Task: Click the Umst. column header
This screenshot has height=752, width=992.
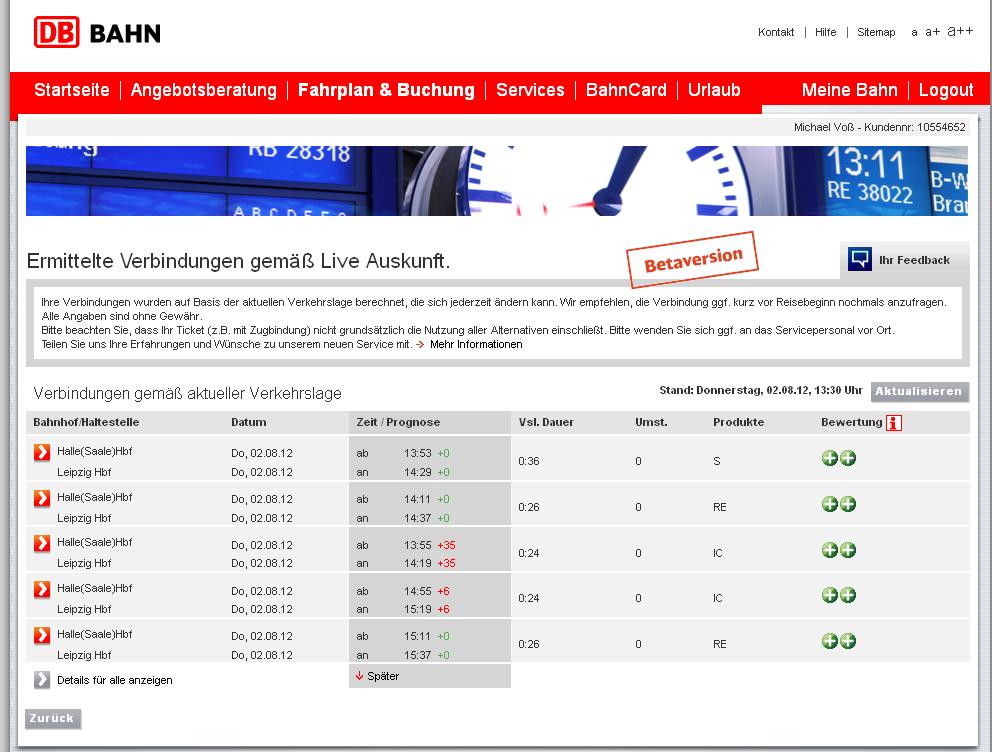Action: [651, 422]
